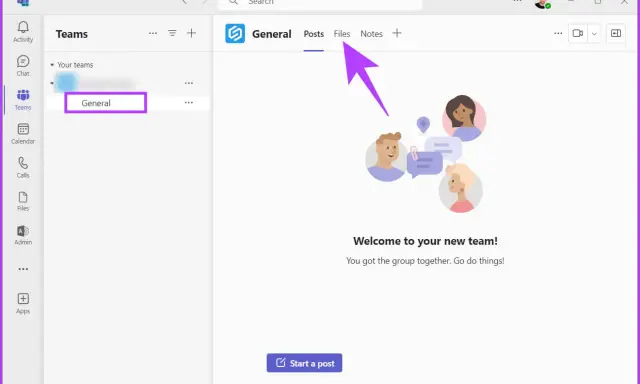
Task: Switch to the Files tab
Action: 342,34
